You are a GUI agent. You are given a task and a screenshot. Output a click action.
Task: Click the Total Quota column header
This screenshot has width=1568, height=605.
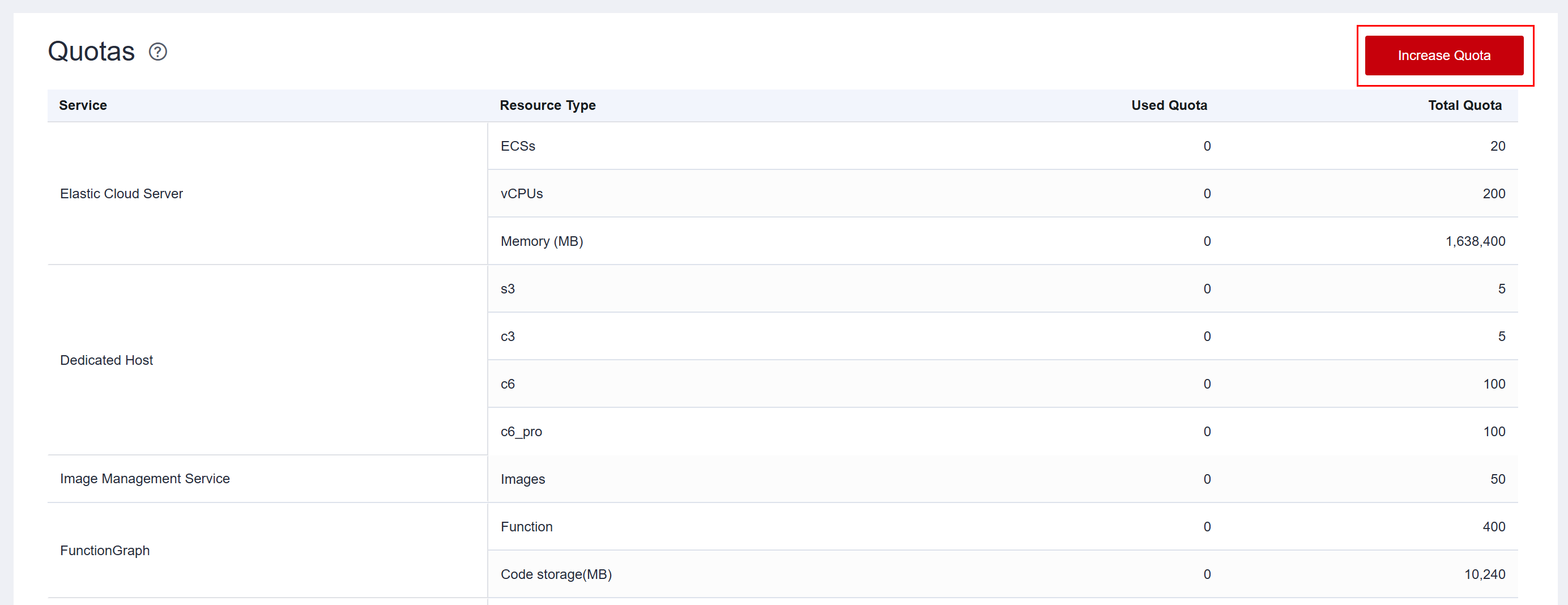pyautogui.click(x=1464, y=105)
